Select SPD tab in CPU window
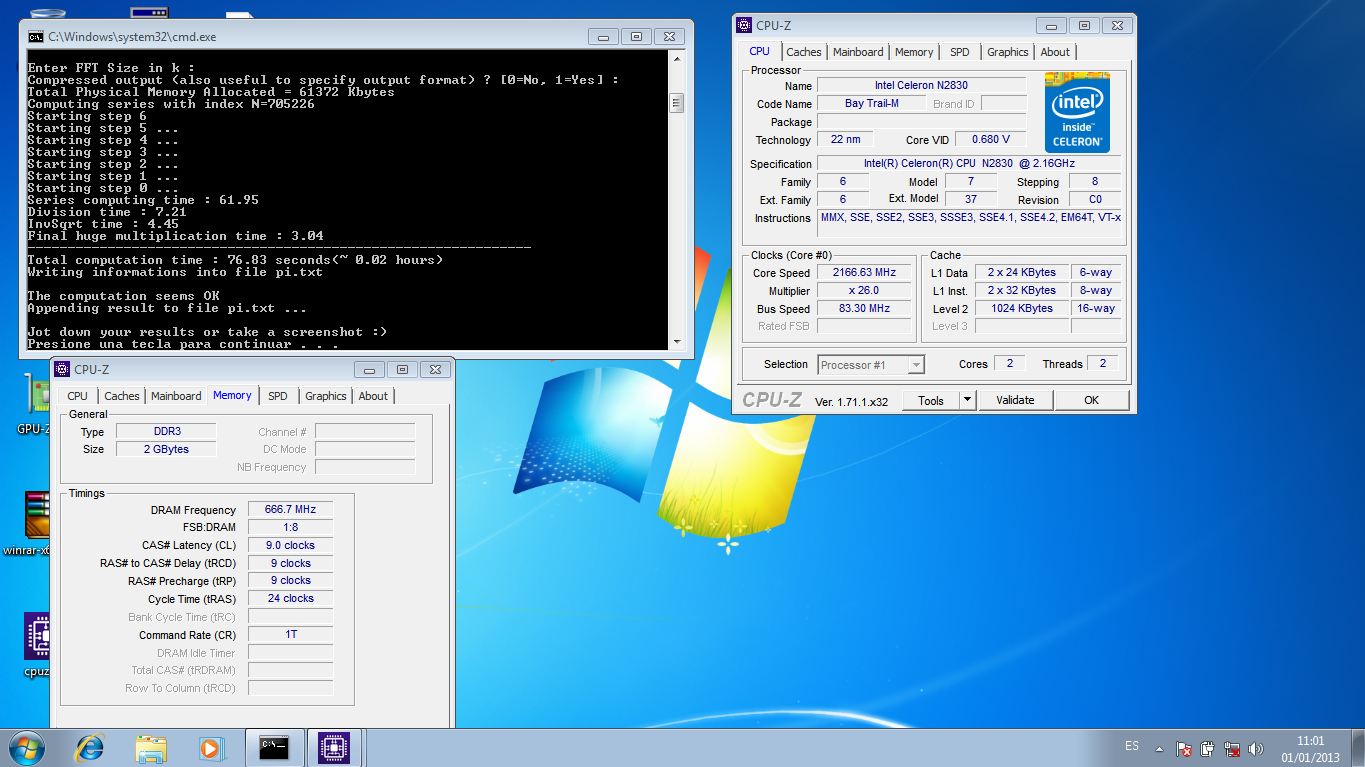Image resolution: width=1365 pixels, height=767 pixels. coord(960,52)
